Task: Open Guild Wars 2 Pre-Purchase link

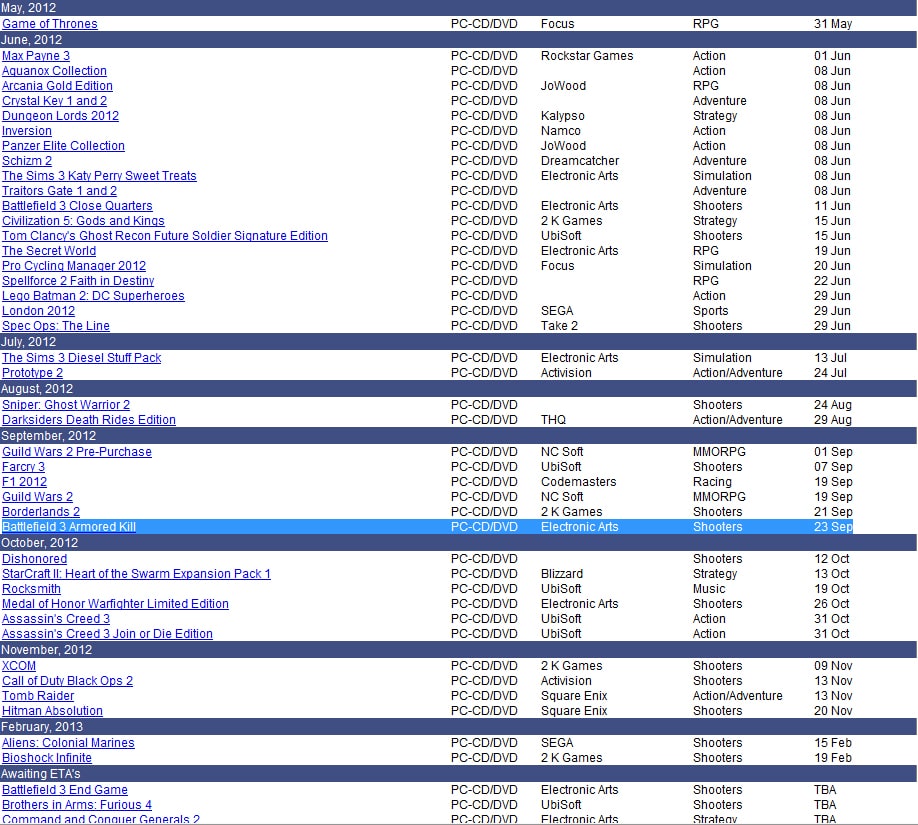Action: pyautogui.click(x=77, y=452)
